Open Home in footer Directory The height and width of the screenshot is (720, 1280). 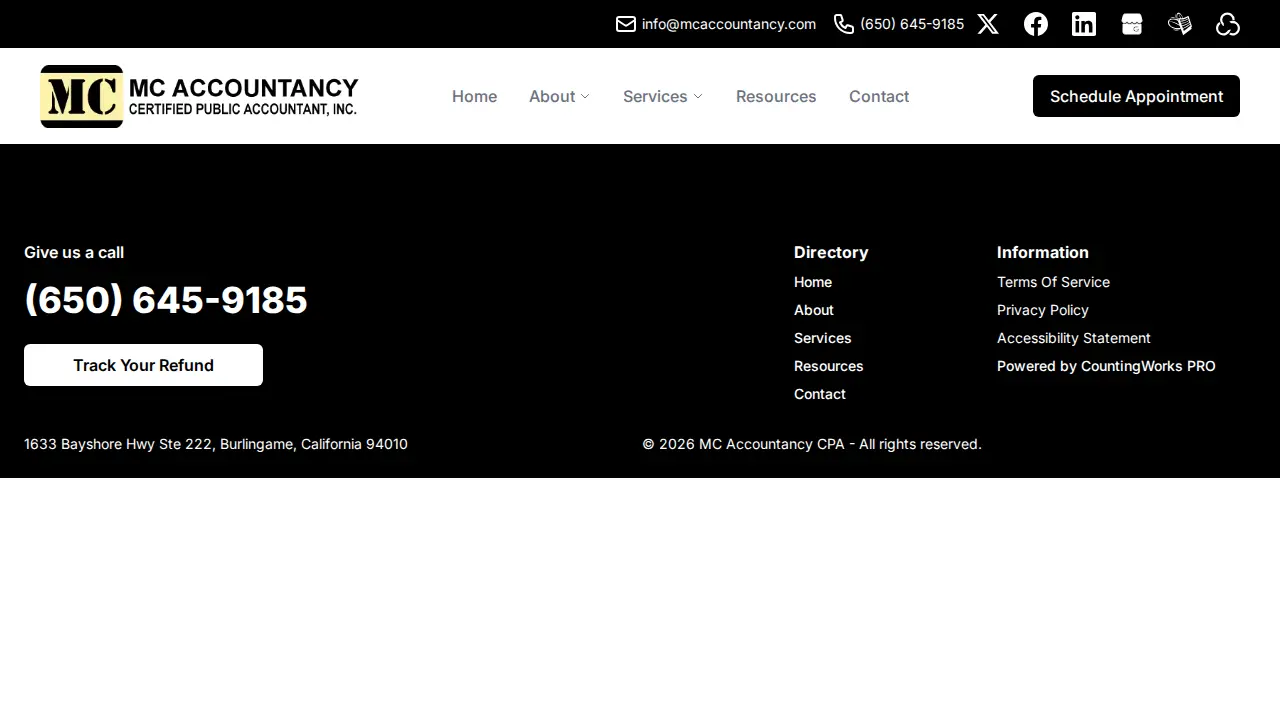click(x=813, y=282)
